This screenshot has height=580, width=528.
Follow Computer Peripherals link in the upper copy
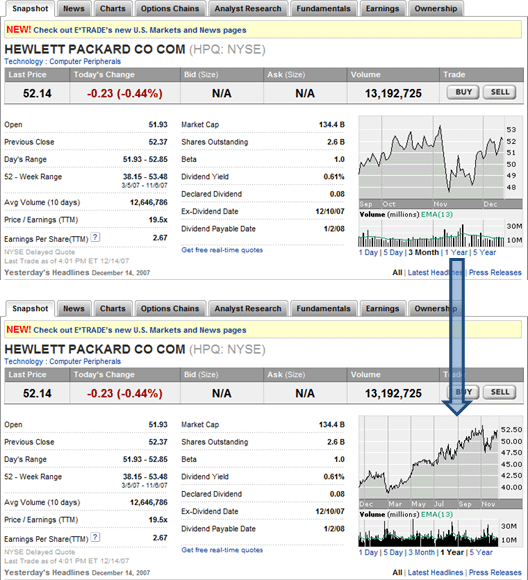[x=85, y=61]
